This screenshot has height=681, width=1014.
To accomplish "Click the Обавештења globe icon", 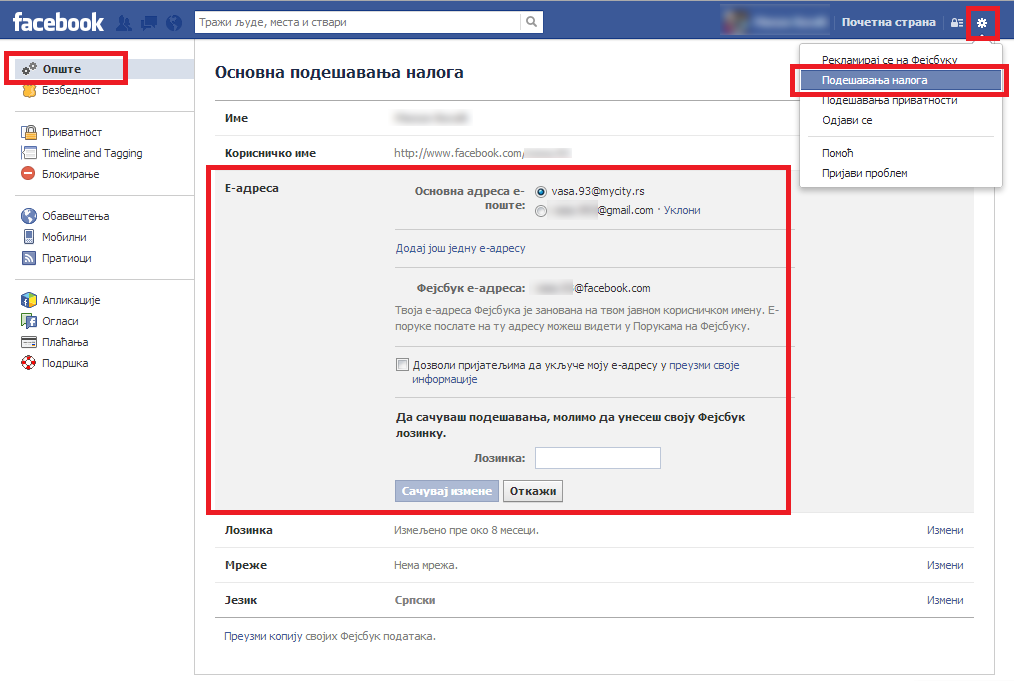I will click(28, 216).
